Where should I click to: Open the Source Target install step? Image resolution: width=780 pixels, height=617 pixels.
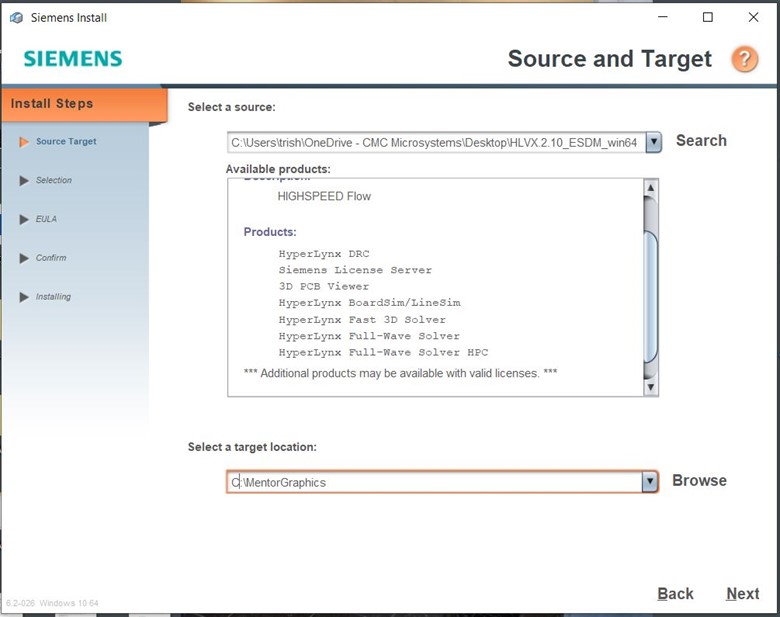(x=66, y=141)
